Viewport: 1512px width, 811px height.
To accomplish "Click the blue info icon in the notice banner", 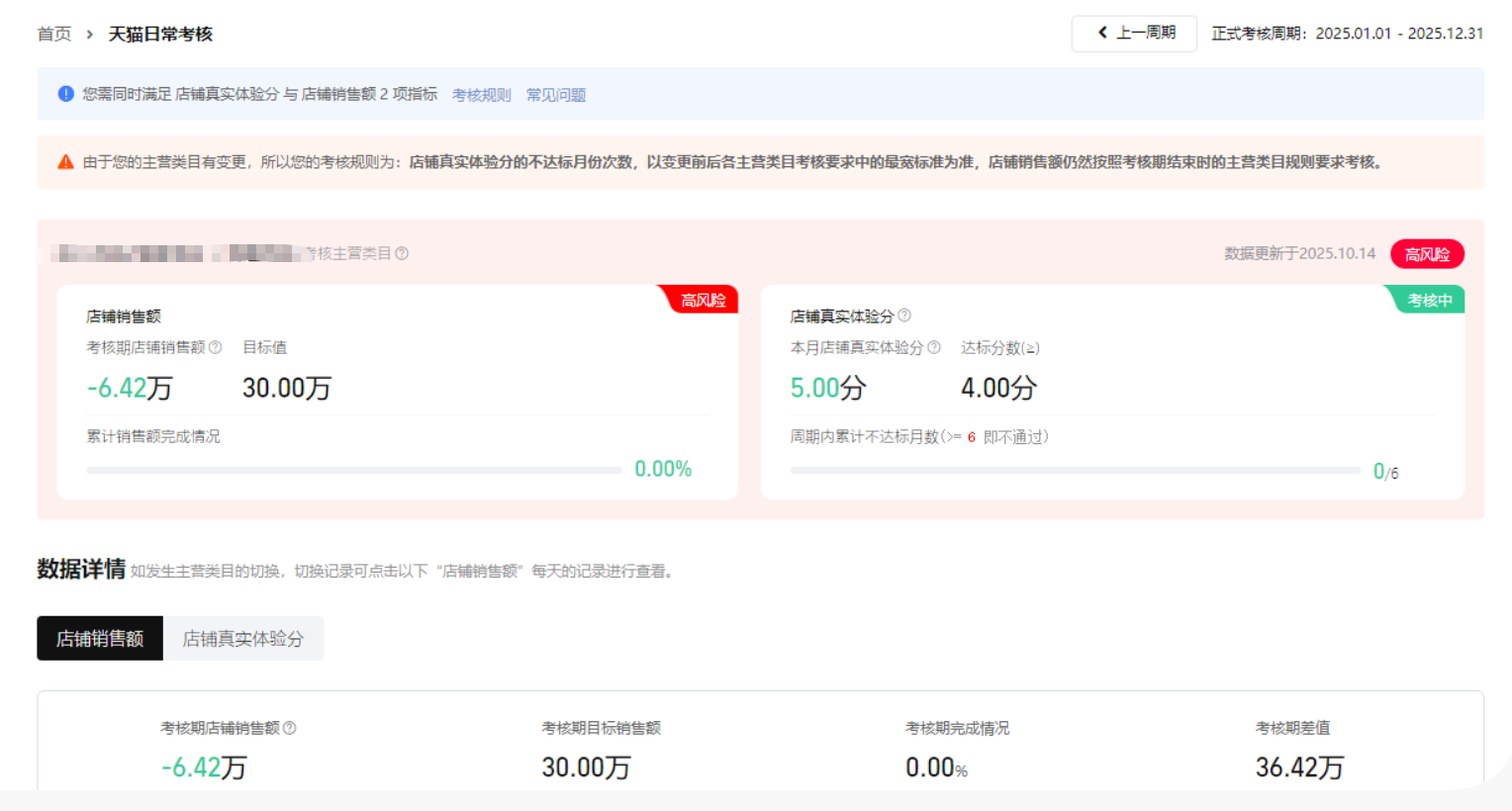I will click(66, 94).
